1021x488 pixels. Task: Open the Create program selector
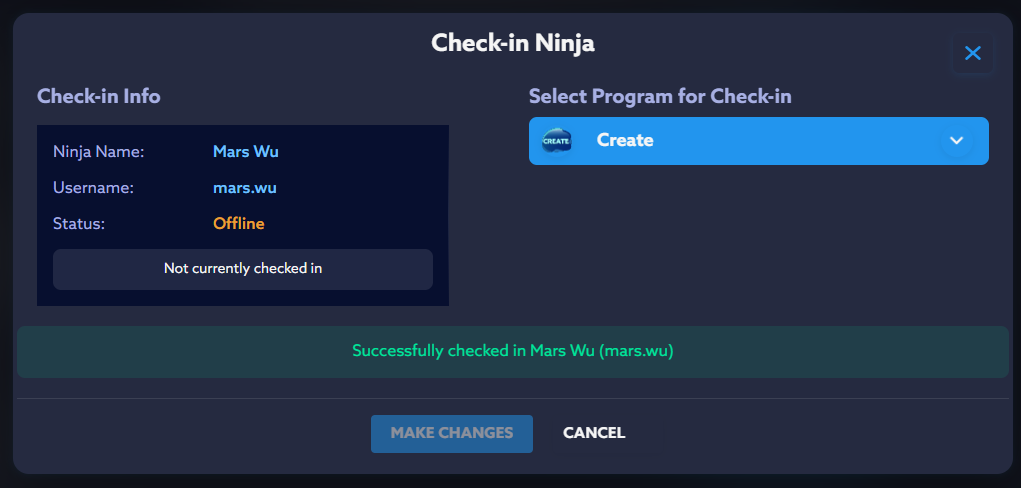758,141
